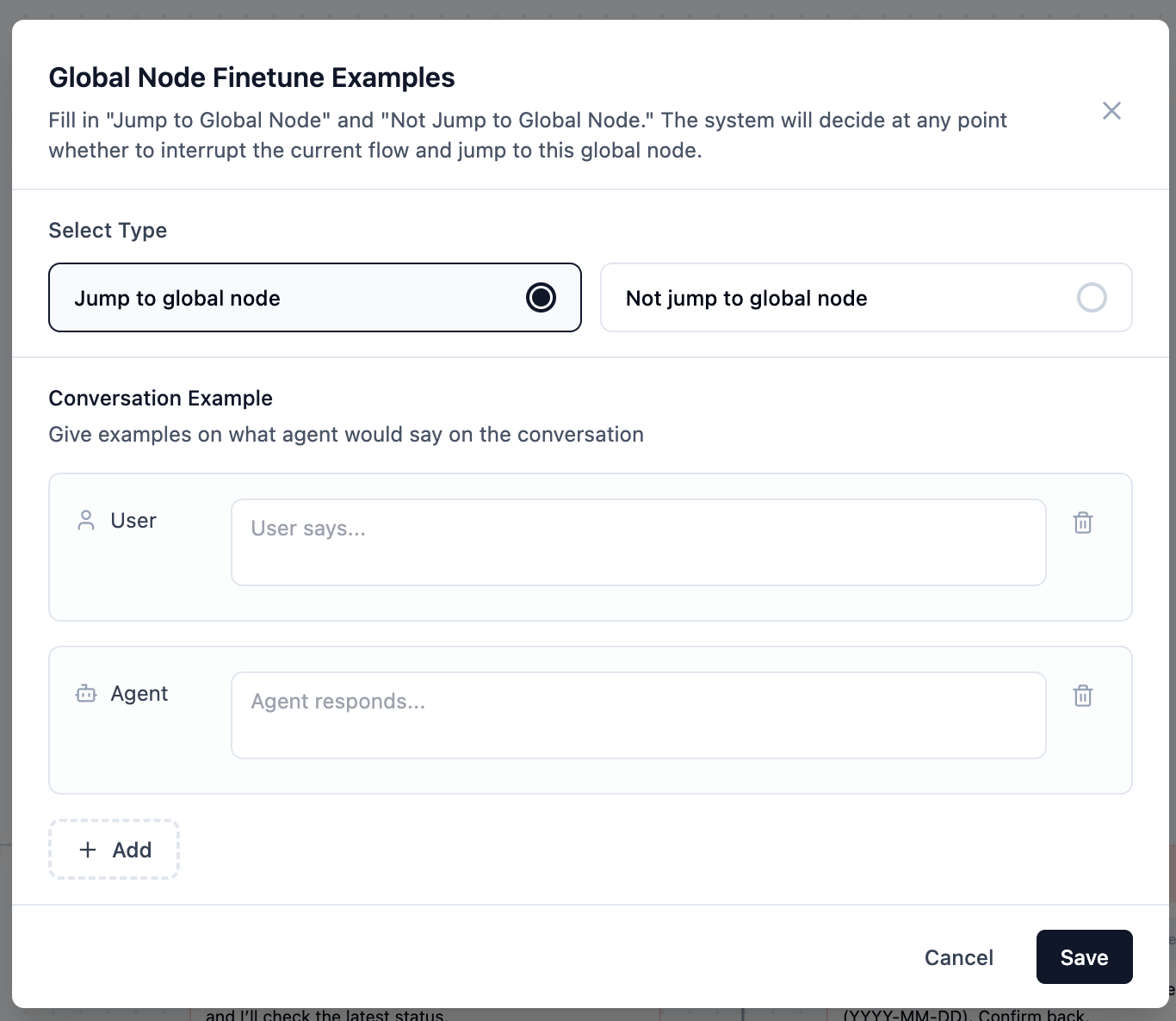Click the "User says..." input field
The height and width of the screenshot is (1021, 1176).
pyautogui.click(x=638, y=541)
